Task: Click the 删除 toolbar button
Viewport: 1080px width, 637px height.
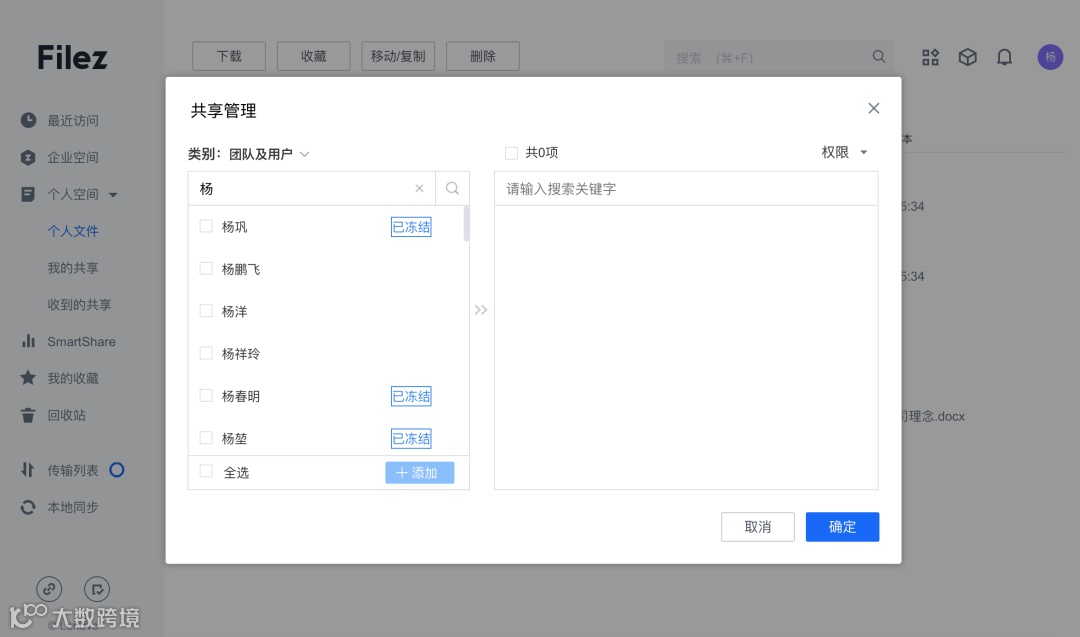Action: (x=483, y=56)
